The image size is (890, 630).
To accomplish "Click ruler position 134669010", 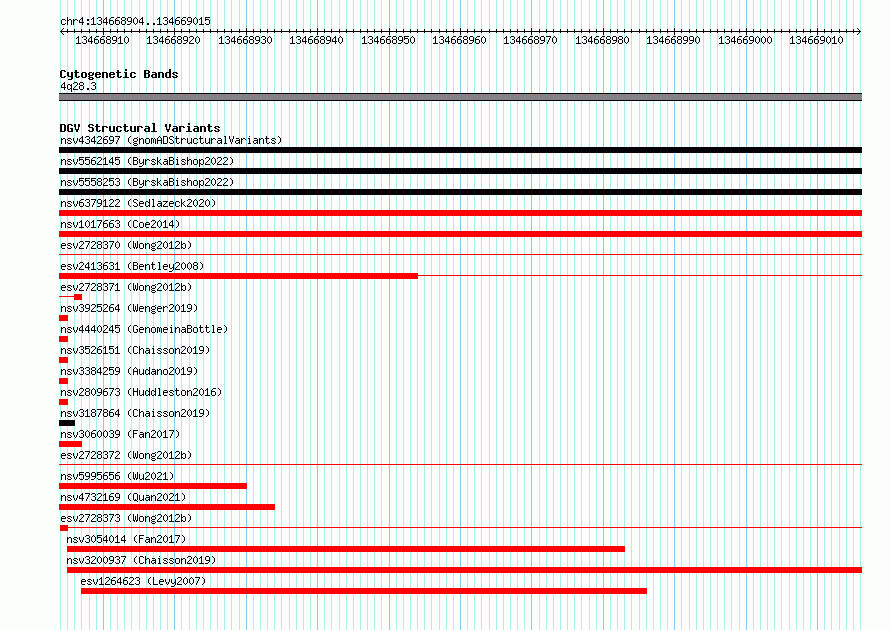I will coord(816,40).
